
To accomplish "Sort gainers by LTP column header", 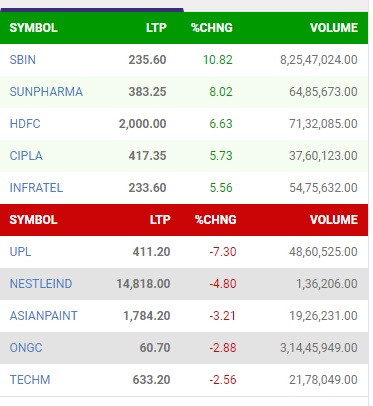I will click(x=156, y=28).
